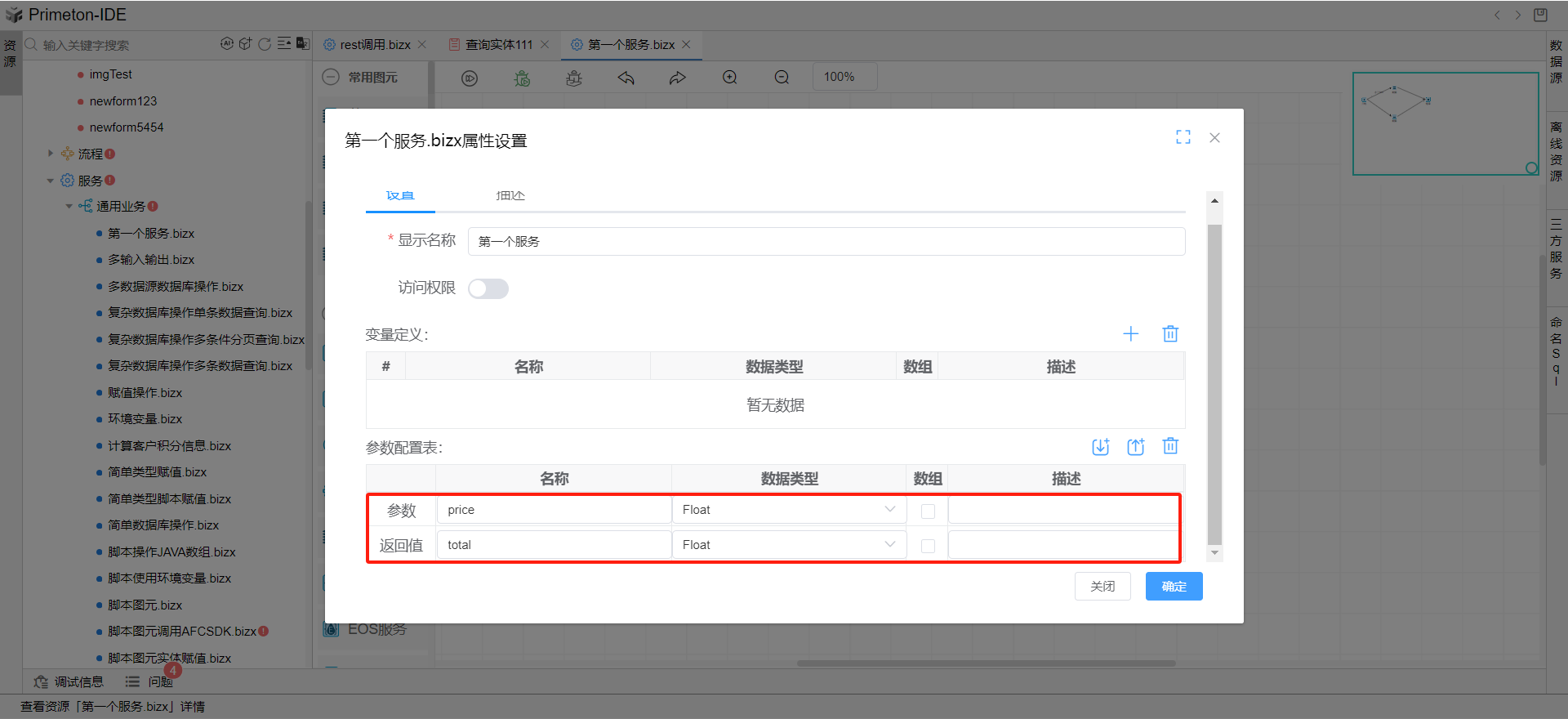
Task: Switch to the rest调用.bizx editor tab
Action: click(x=375, y=45)
